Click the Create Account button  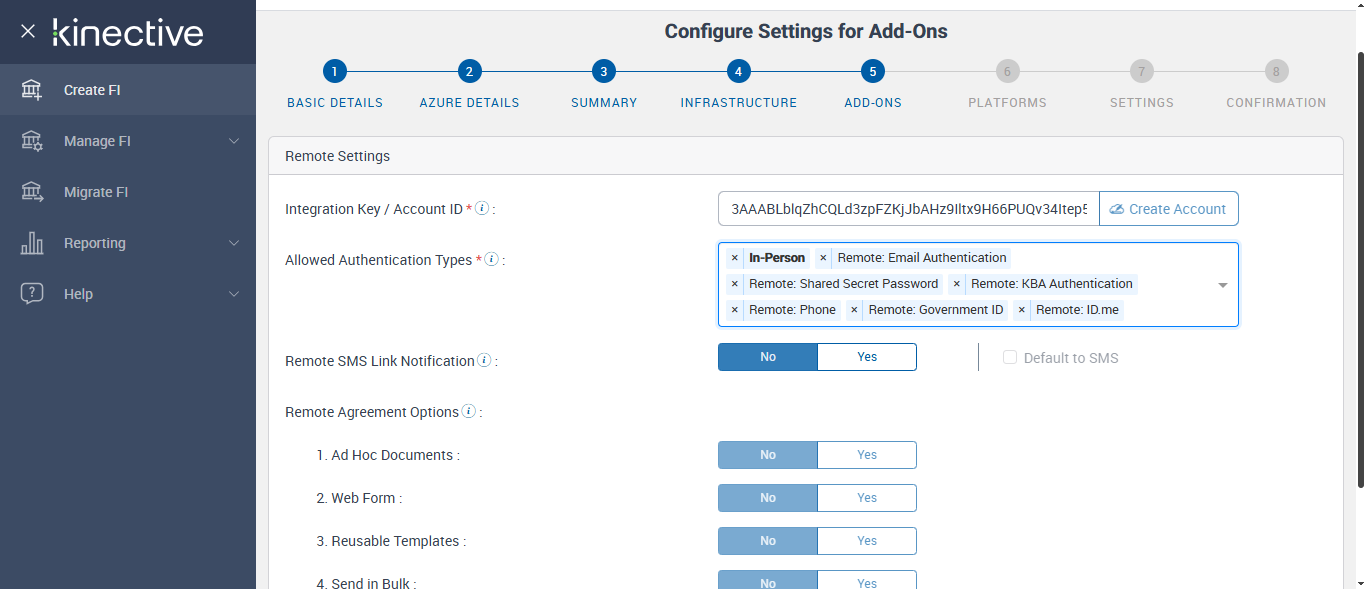click(1168, 209)
